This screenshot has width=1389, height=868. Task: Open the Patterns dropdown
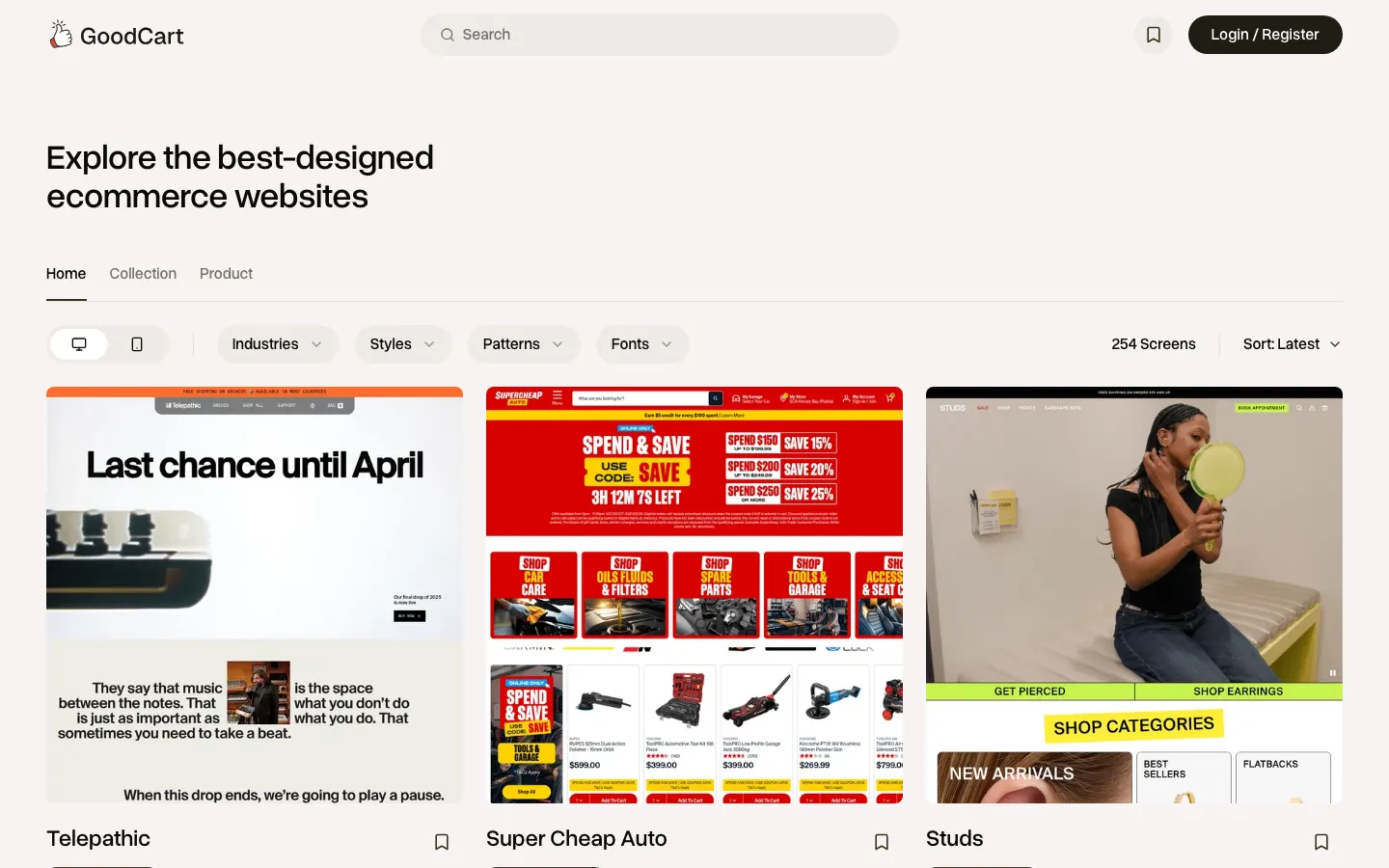524,344
